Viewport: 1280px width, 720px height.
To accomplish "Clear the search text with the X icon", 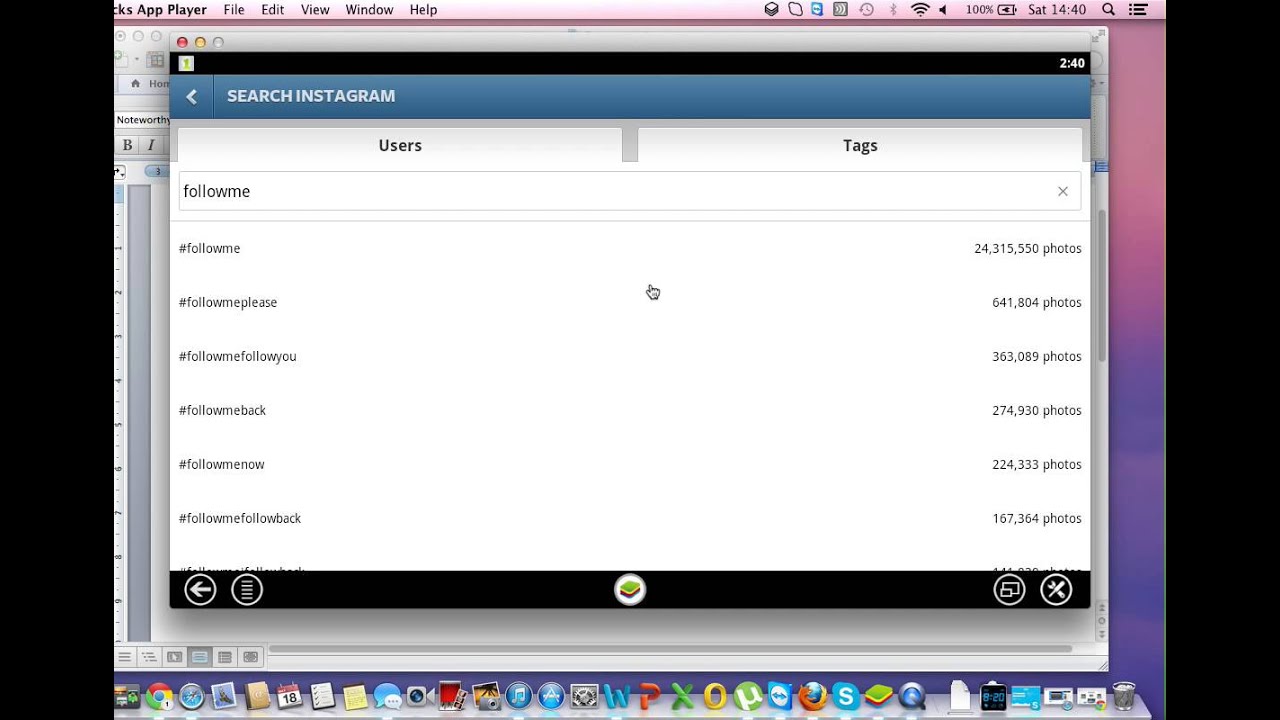I will pos(1063,191).
